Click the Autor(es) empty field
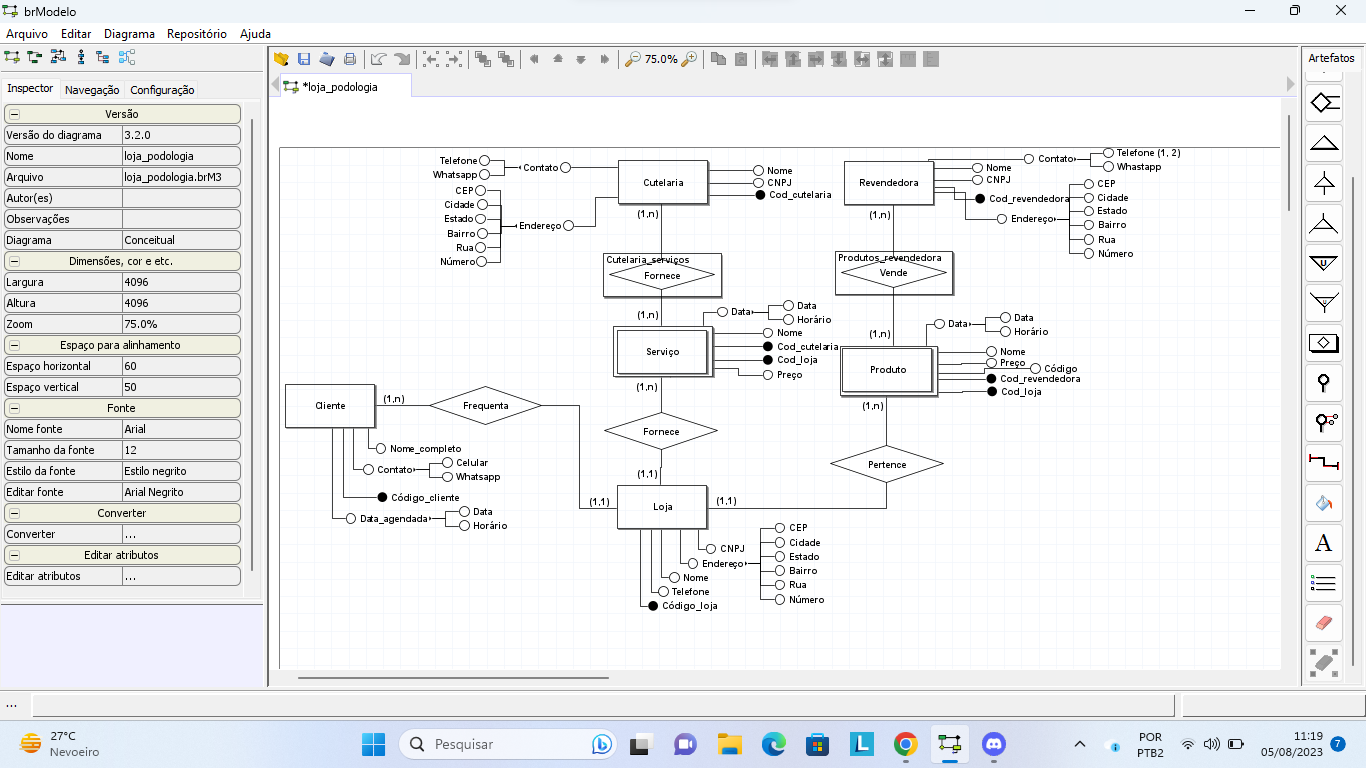This screenshot has width=1366, height=768. coord(181,198)
